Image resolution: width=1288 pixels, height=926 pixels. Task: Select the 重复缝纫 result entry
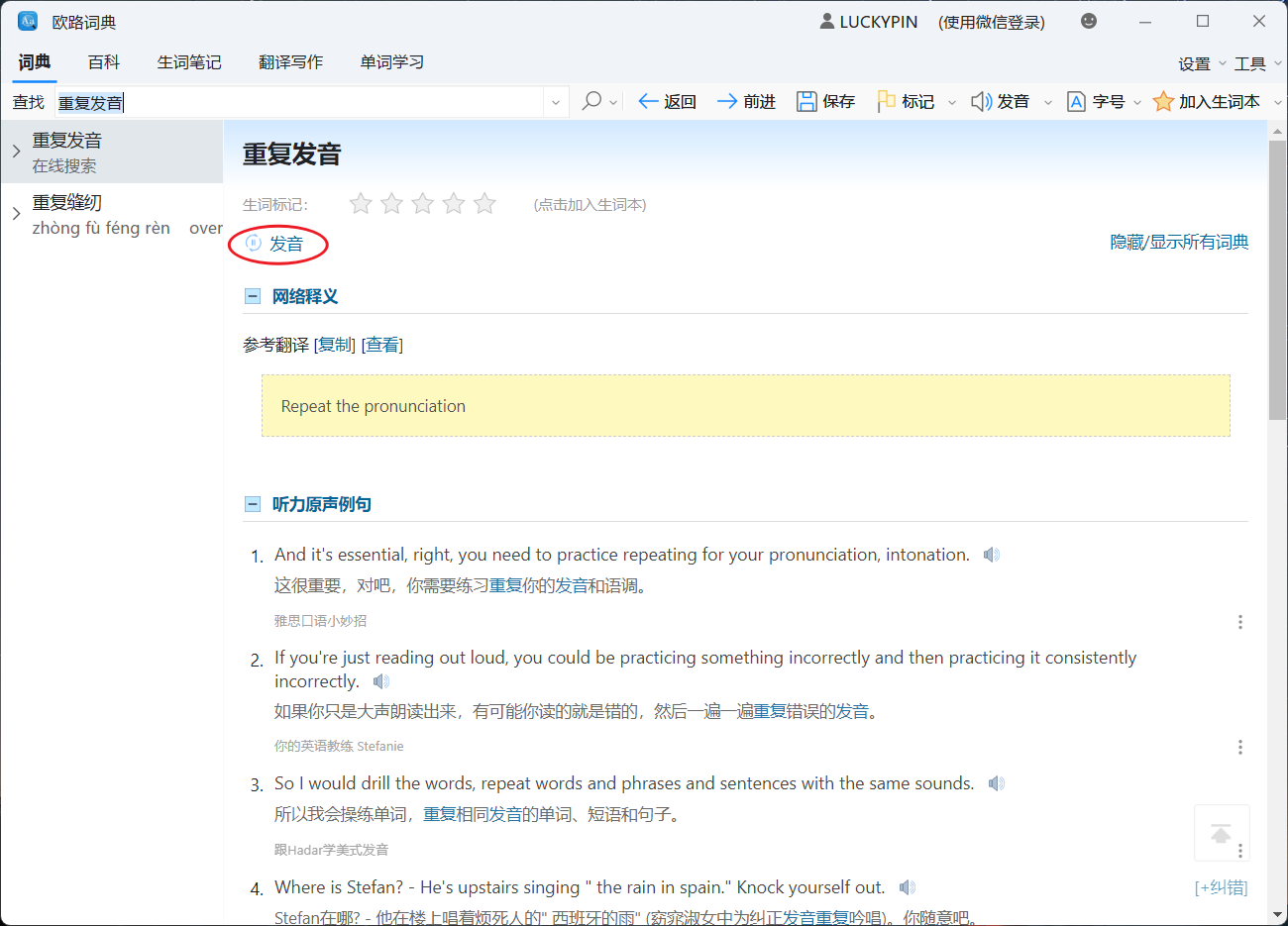click(x=112, y=214)
